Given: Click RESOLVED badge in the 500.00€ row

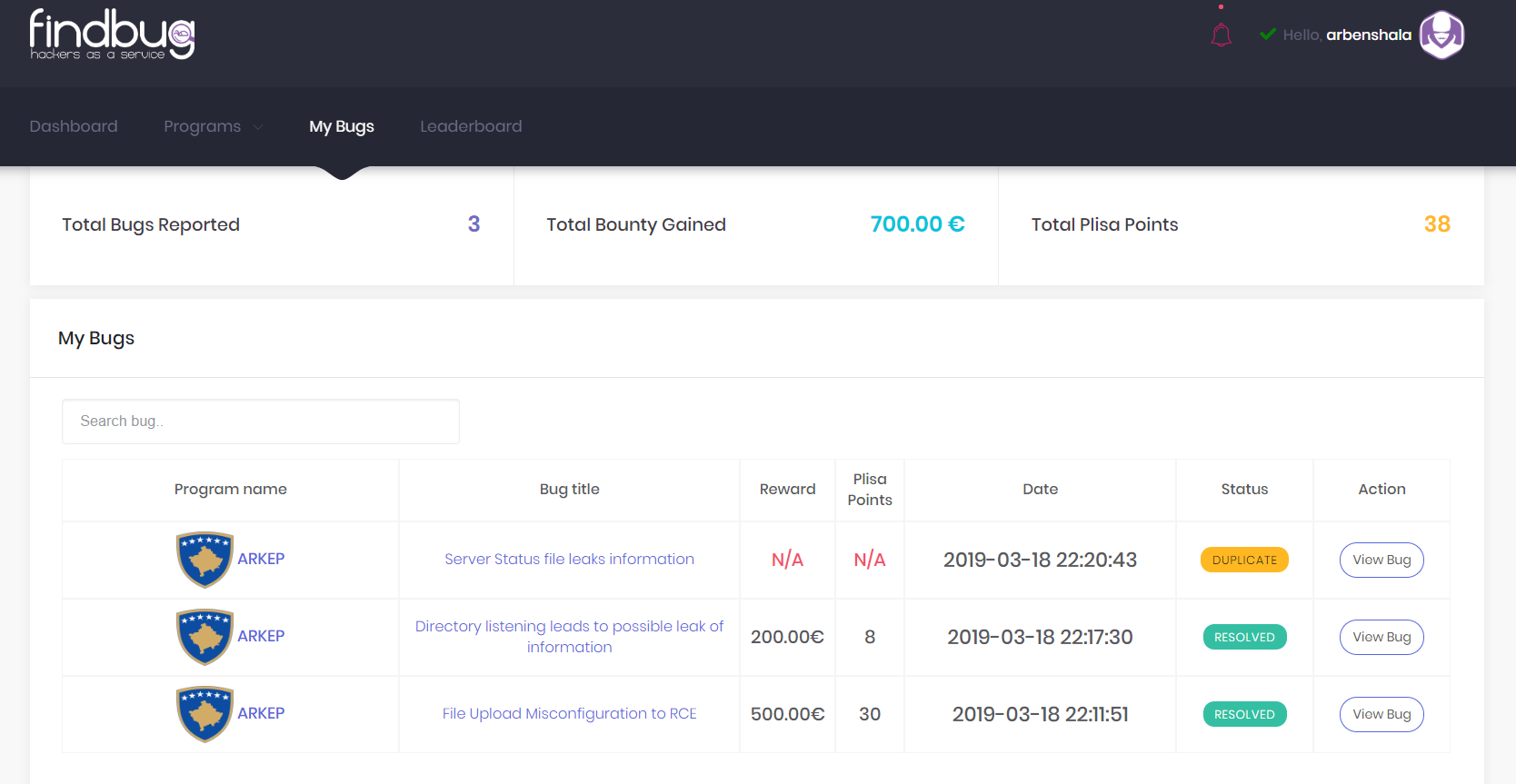Looking at the screenshot, I should [1244, 714].
